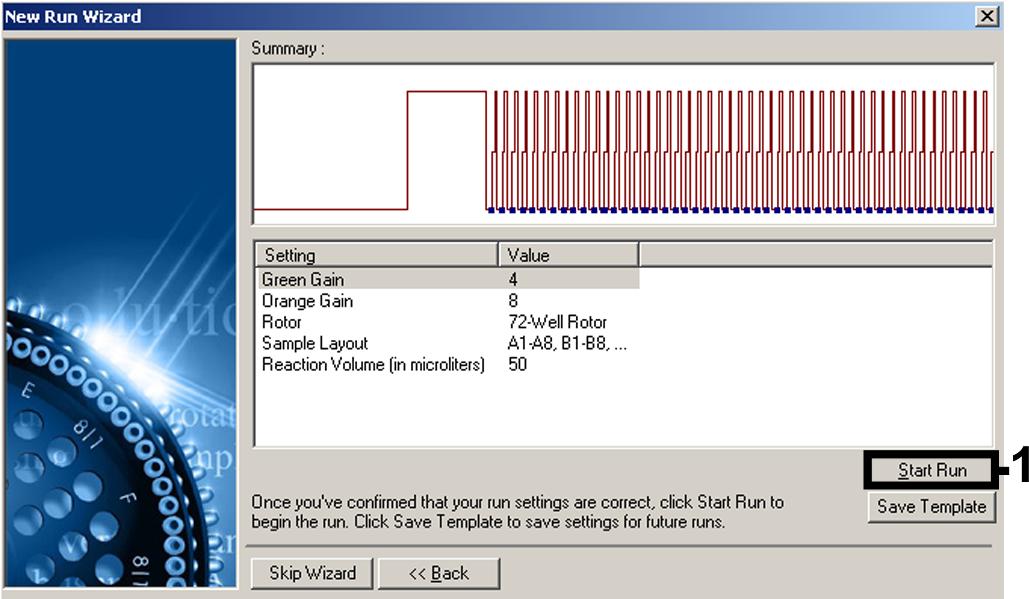Select the Reaction Volume (in microliters) row
Screen dimensions: 1029x599
pos(448,364)
